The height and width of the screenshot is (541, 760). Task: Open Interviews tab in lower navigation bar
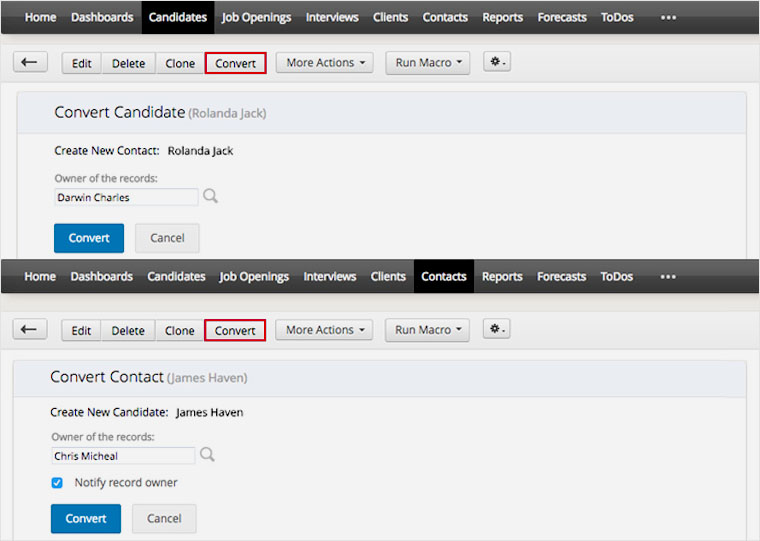click(x=330, y=276)
